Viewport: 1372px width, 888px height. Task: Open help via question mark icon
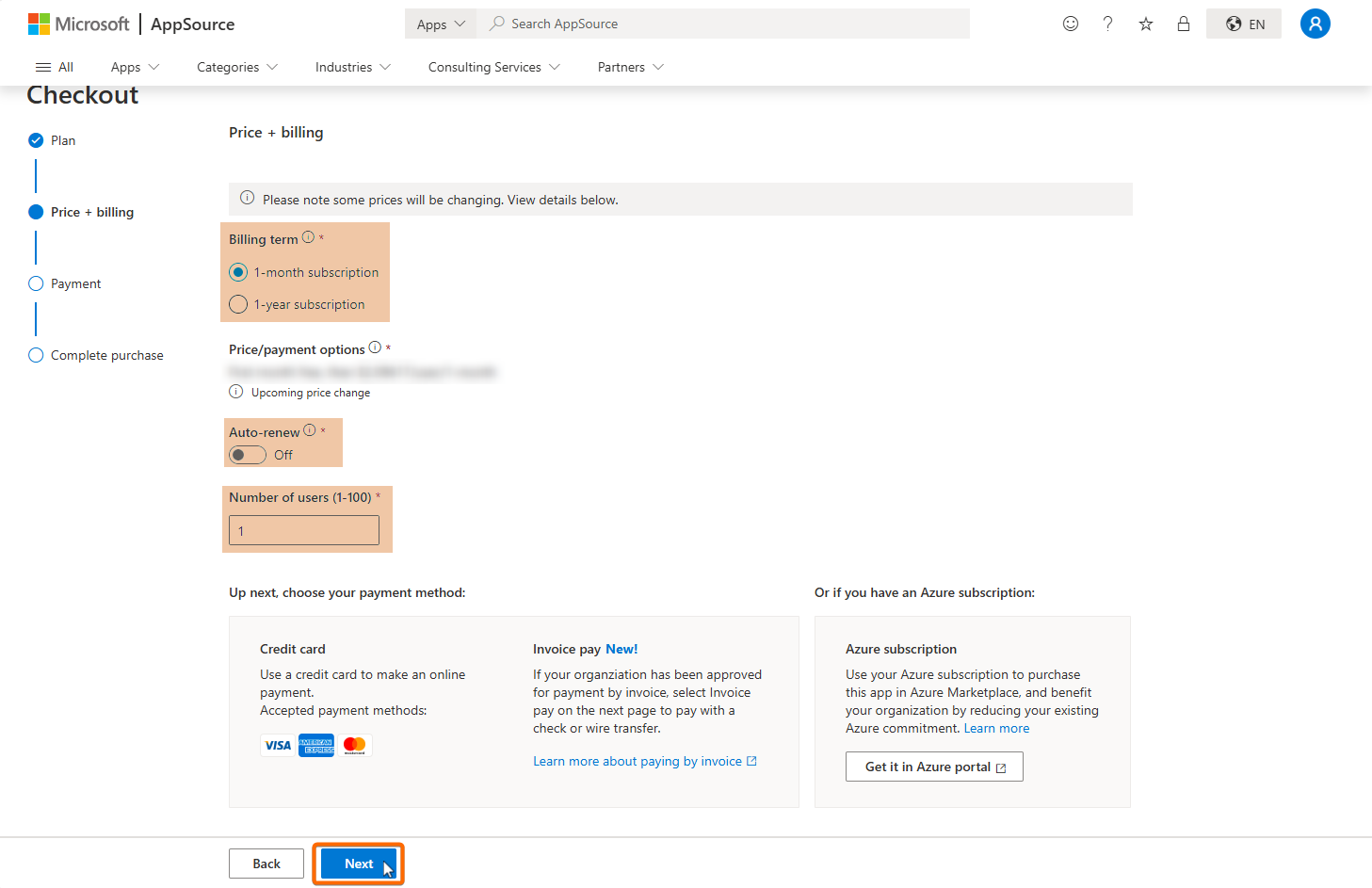pos(1107,24)
